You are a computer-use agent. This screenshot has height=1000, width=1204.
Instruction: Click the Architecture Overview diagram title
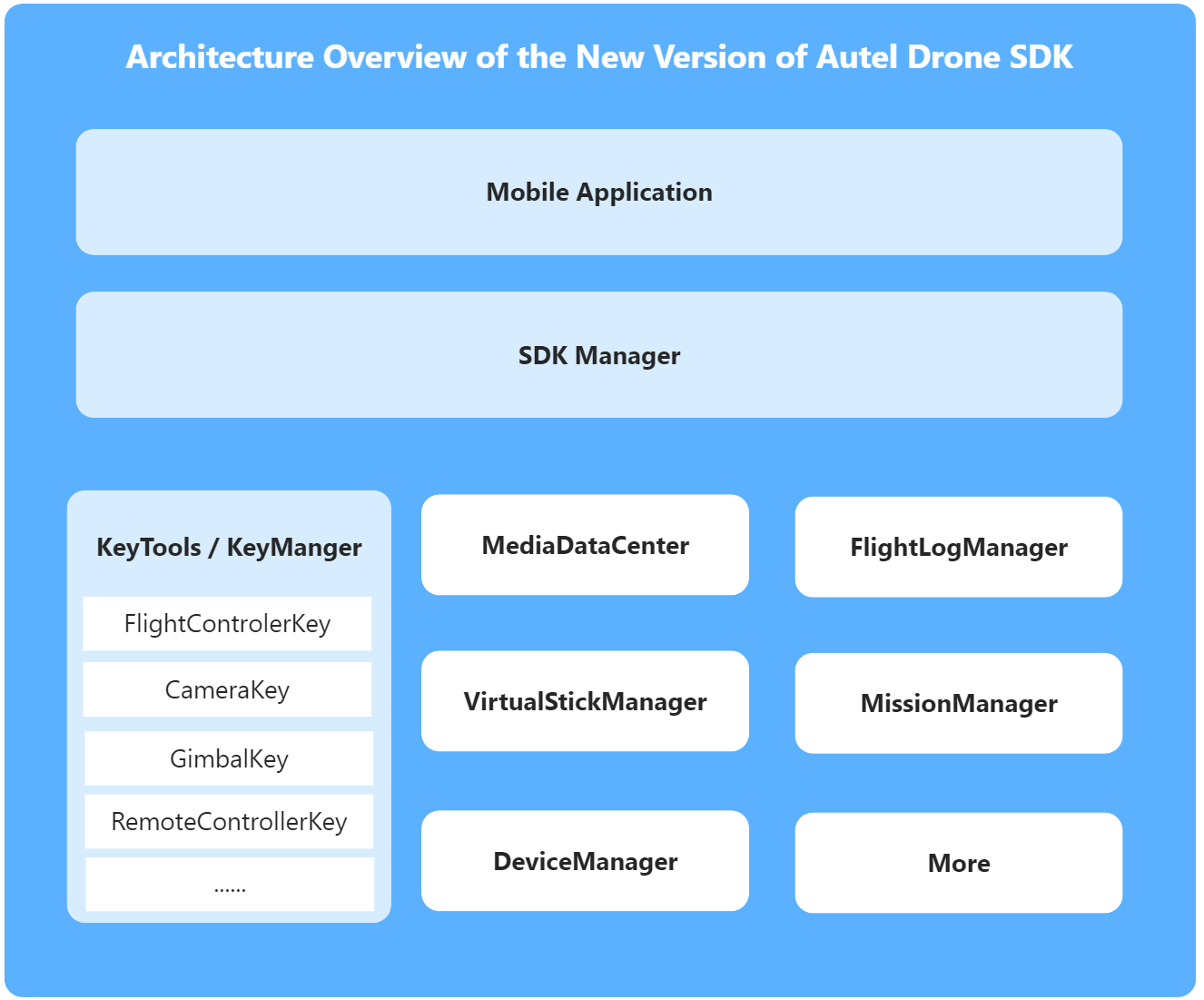[599, 57]
